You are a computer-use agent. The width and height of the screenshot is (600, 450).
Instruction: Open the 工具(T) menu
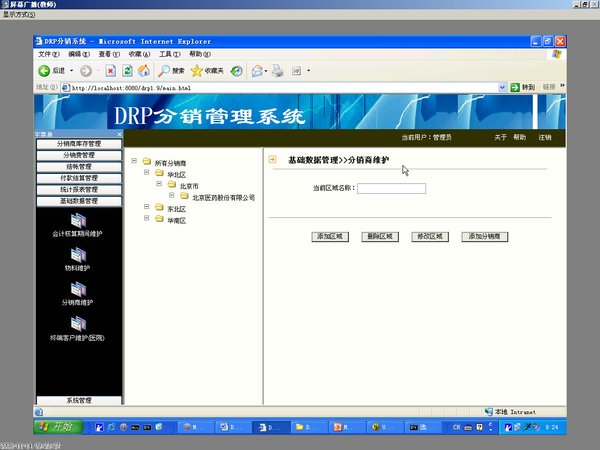tap(170, 54)
